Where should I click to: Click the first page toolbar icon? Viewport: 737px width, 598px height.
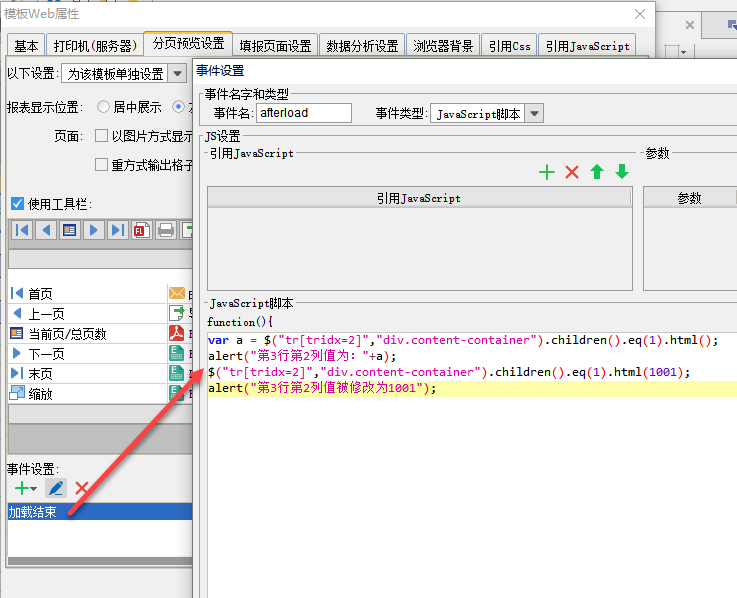pyautogui.click(x=22, y=230)
